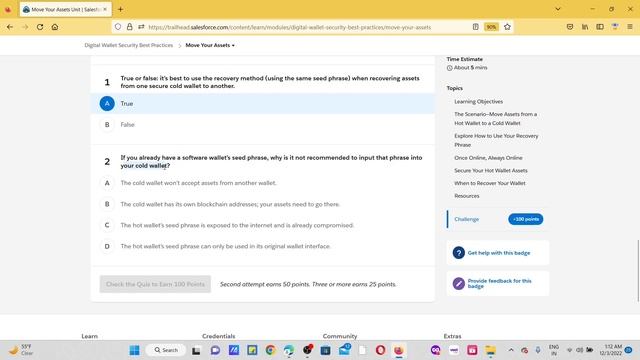Jump to Once Online, Always Online
The image size is (640, 360).
tap(488, 158)
